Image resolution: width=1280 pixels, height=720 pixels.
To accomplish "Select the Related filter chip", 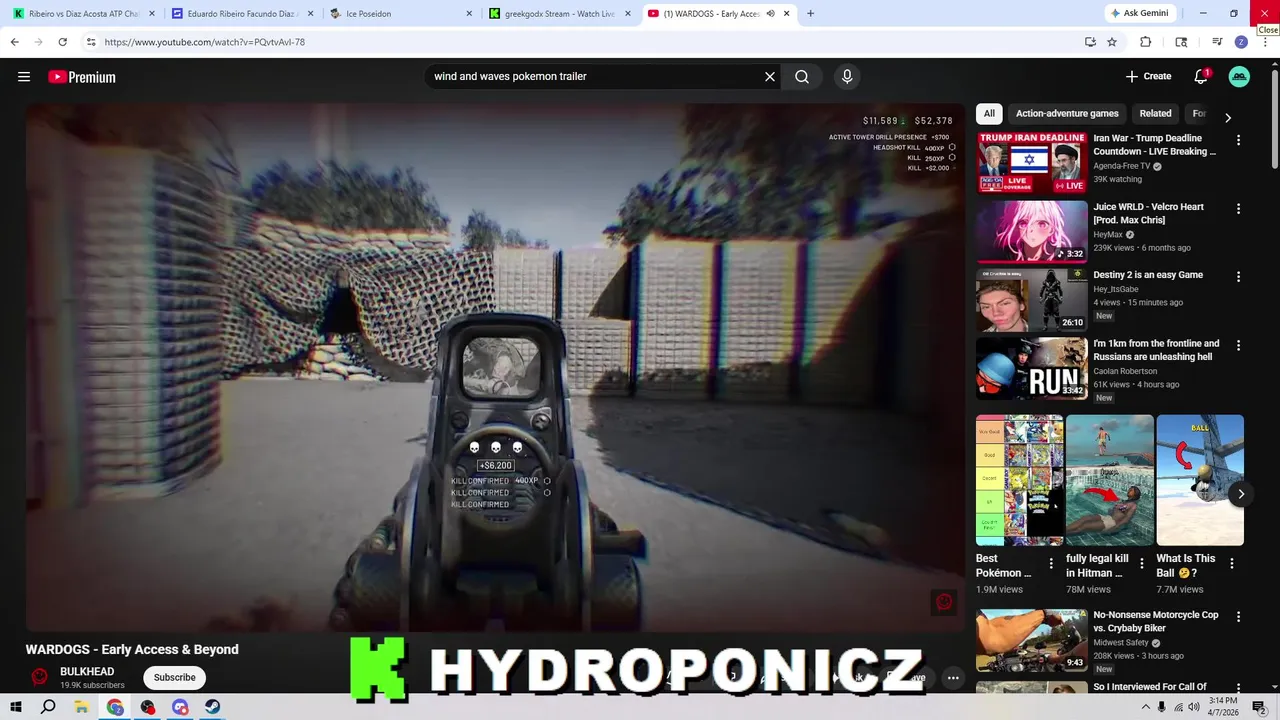I will point(1155,114).
